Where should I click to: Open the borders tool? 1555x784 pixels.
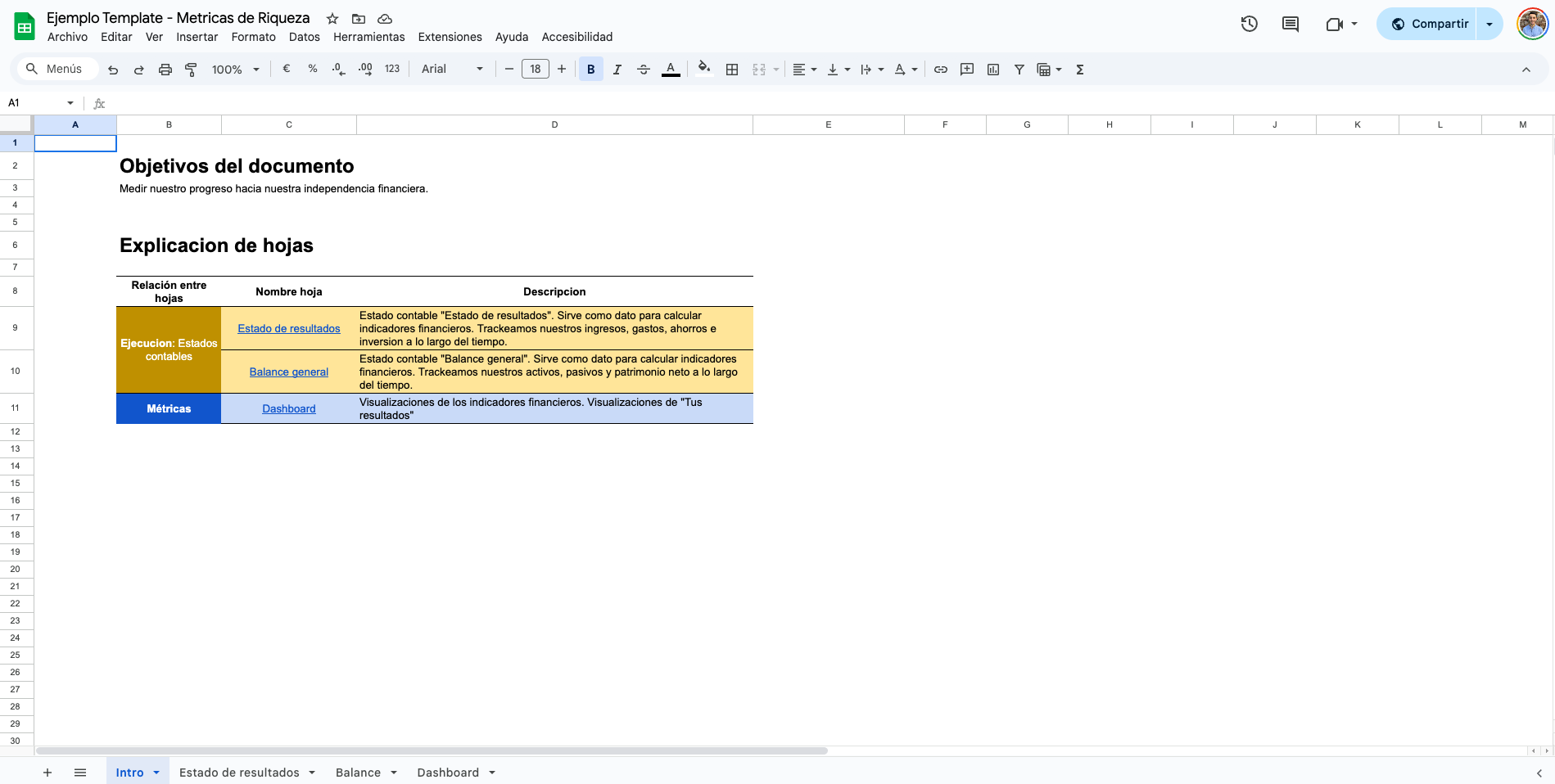(x=732, y=70)
